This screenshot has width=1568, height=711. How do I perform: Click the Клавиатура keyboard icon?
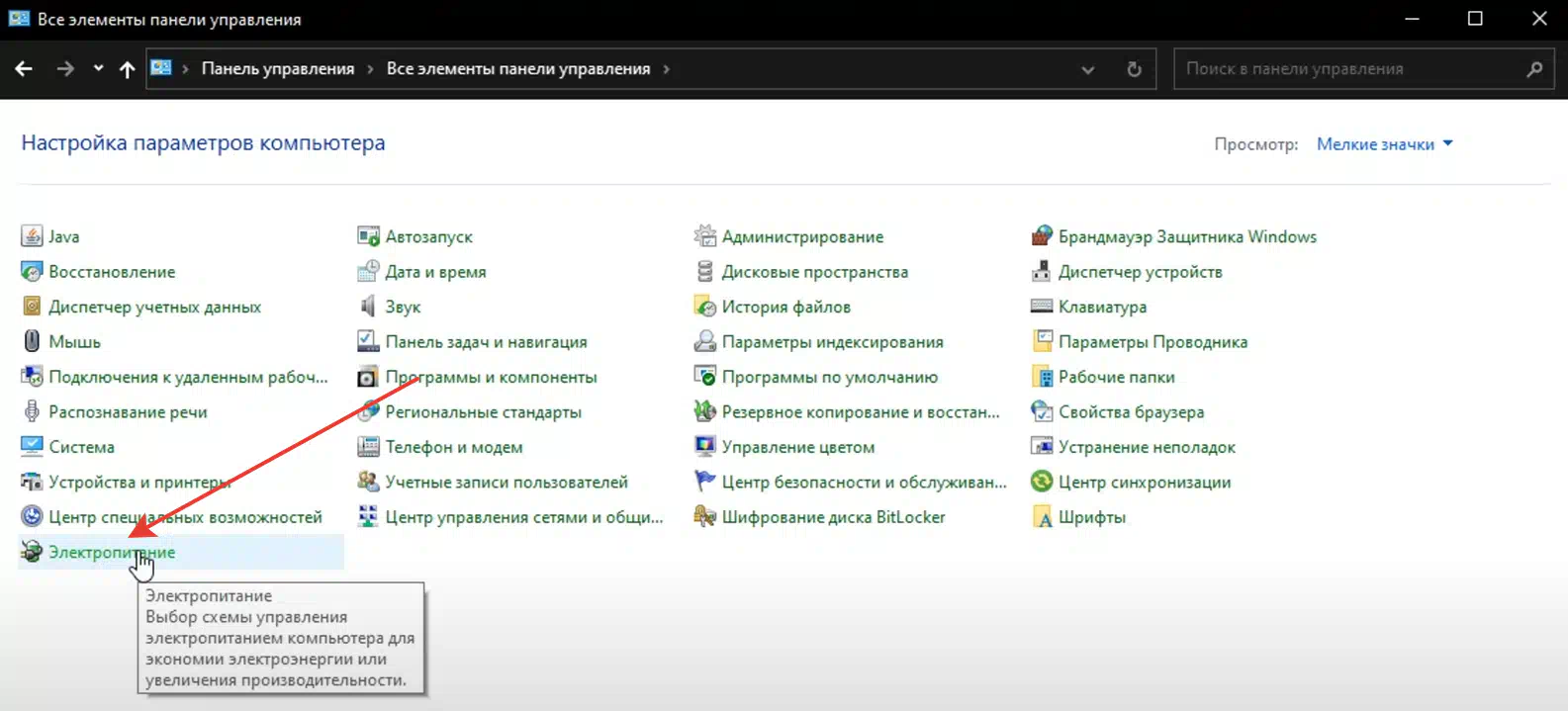coord(1041,307)
